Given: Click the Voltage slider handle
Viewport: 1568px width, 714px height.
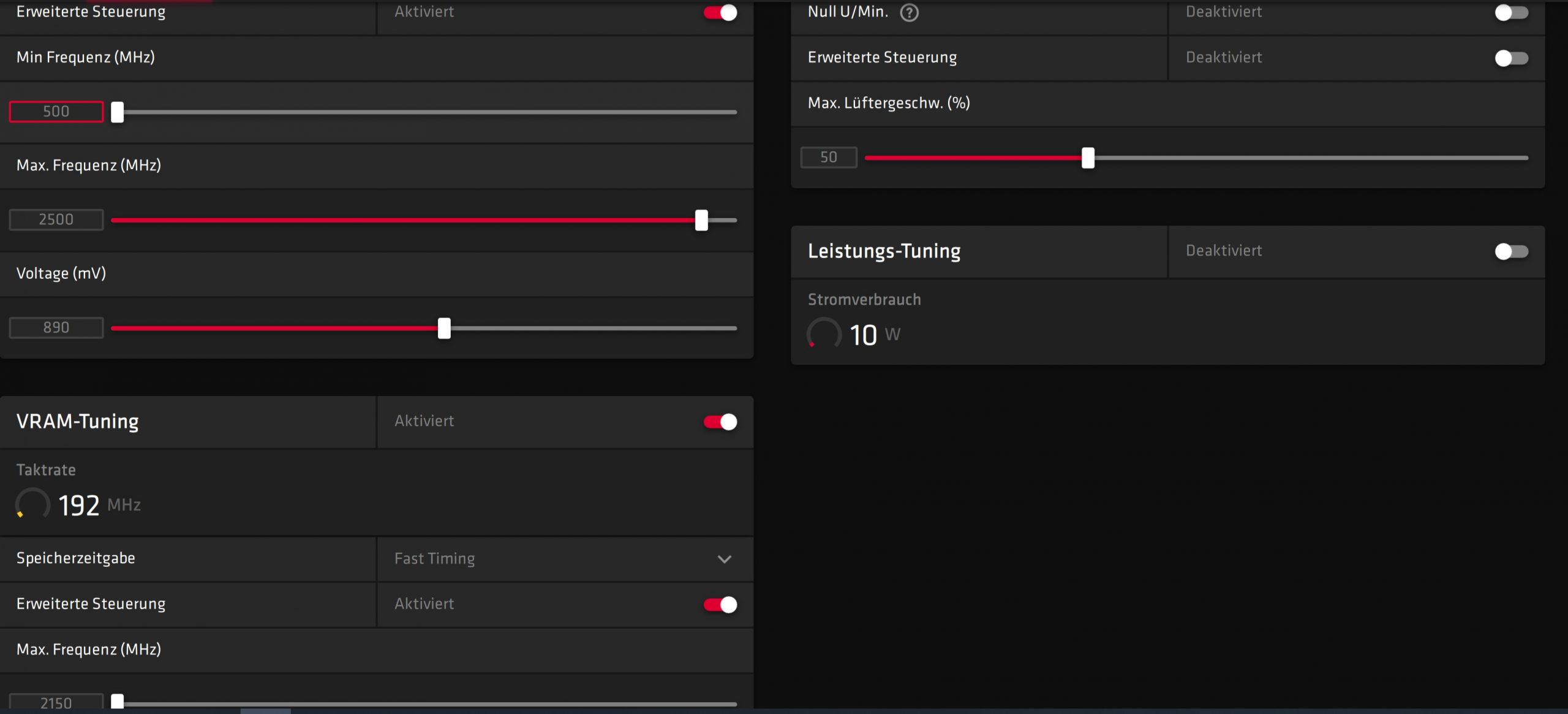Looking at the screenshot, I should pos(444,328).
